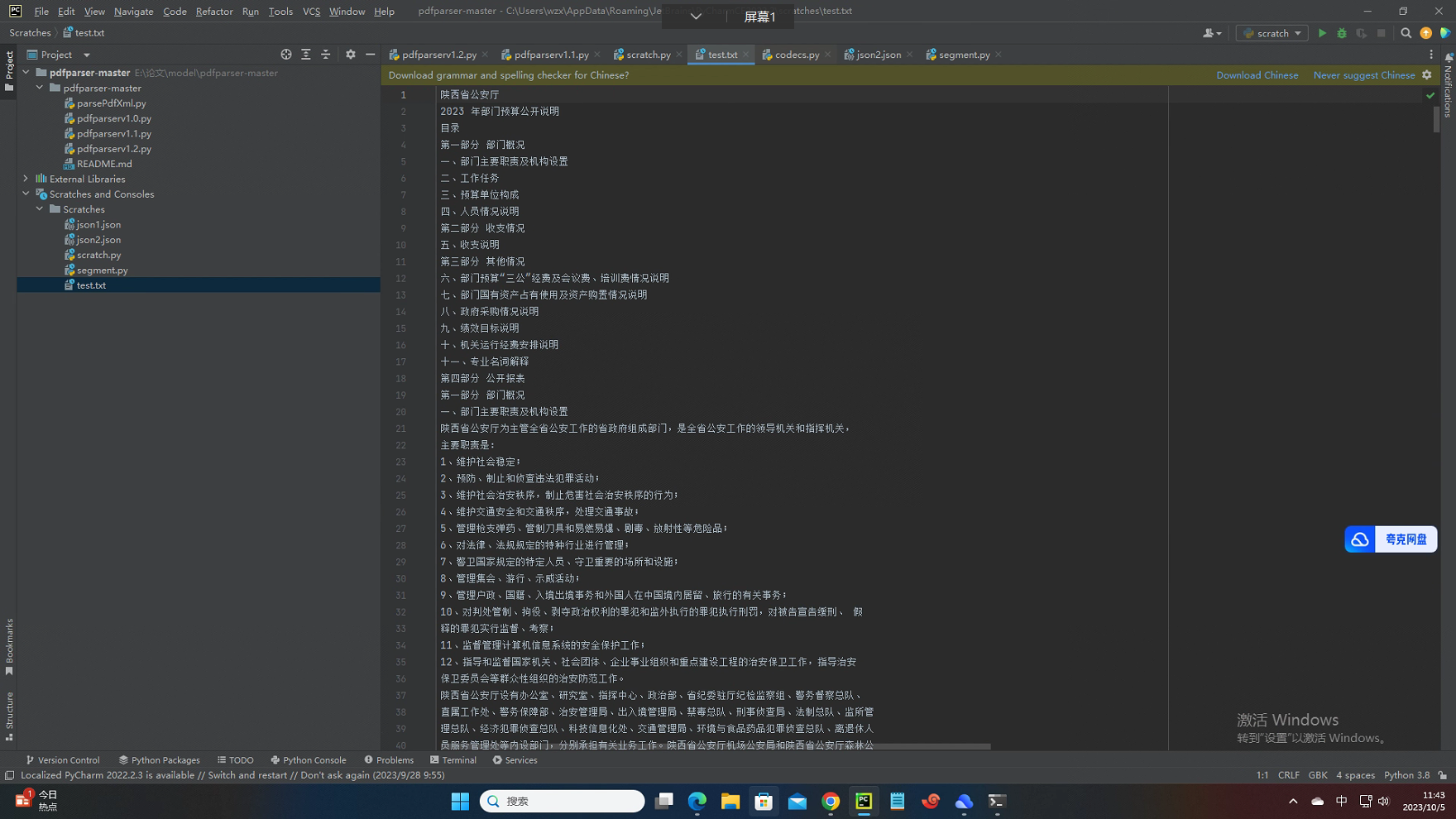The height and width of the screenshot is (819, 1456).
Task: Click the Windows taskbar search box
Action: coord(563,801)
